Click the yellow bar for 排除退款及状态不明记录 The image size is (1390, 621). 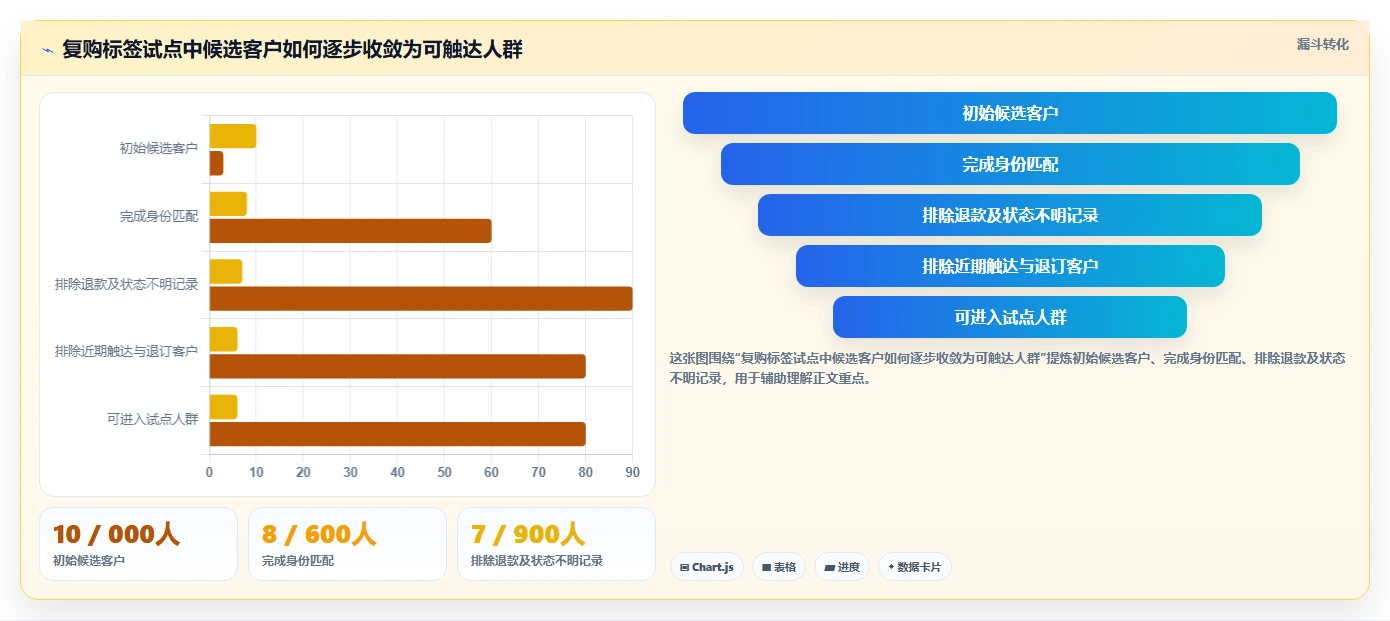pyautogui.click(x=226, y=271)
